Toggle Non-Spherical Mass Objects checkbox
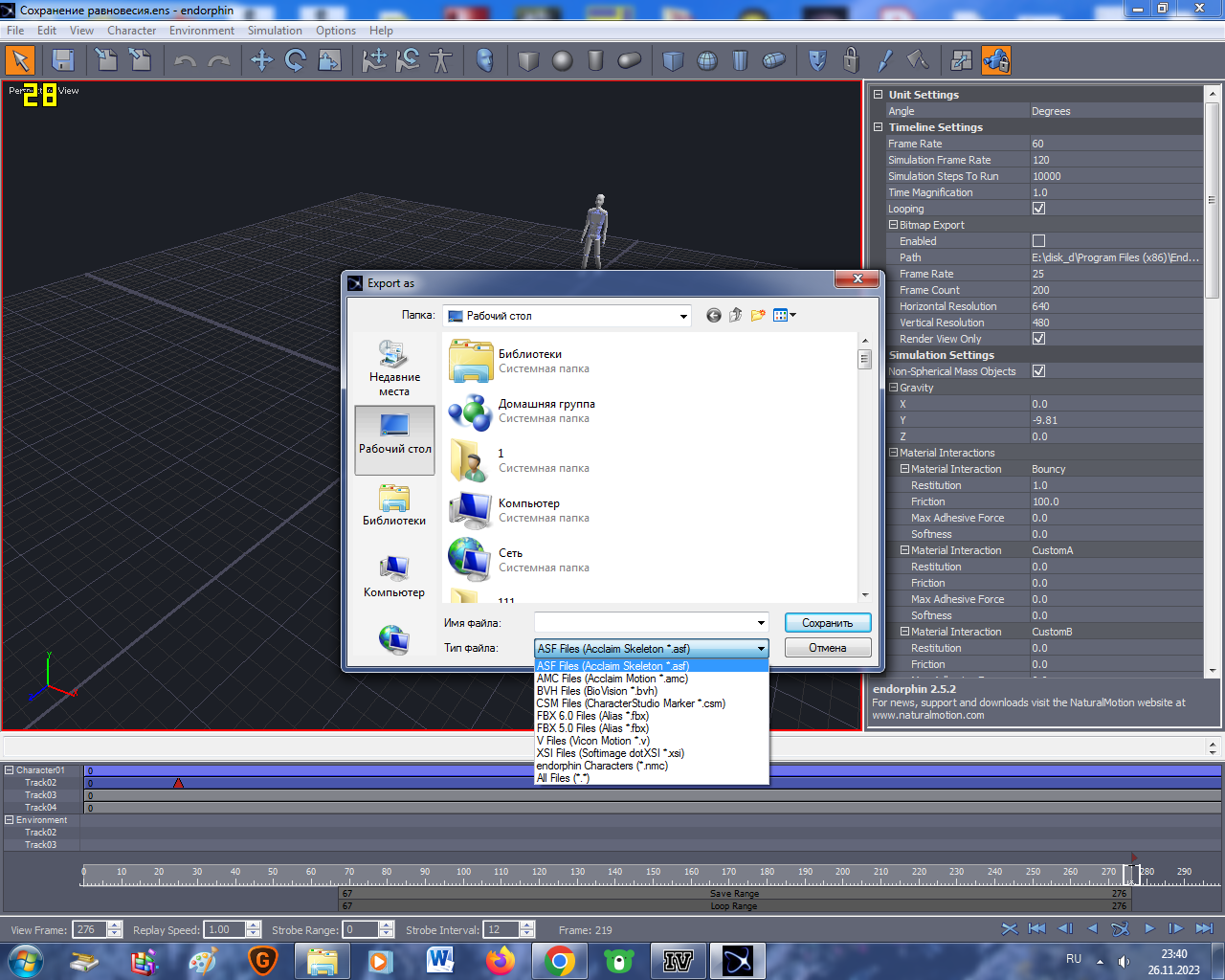Viewport: 1225px width, 980px height. coord(1038,371)
